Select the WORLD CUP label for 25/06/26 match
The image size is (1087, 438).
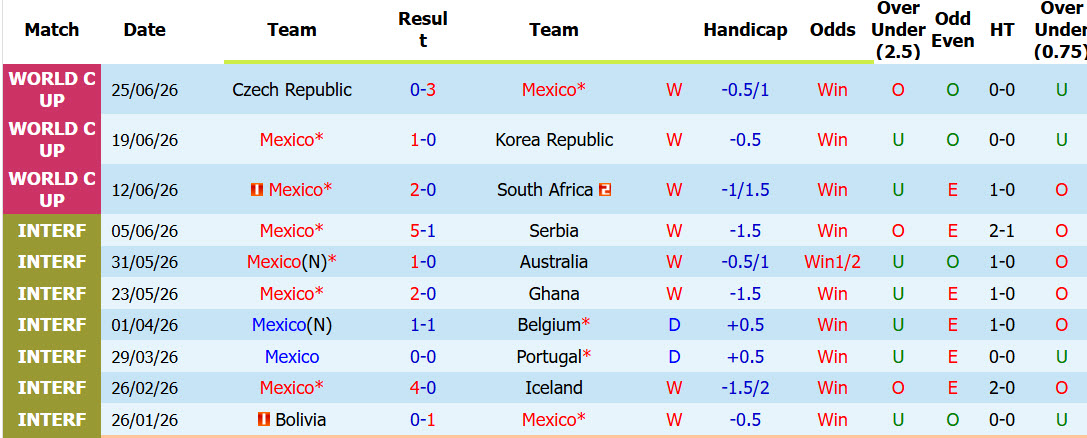(x=52, y=89)
